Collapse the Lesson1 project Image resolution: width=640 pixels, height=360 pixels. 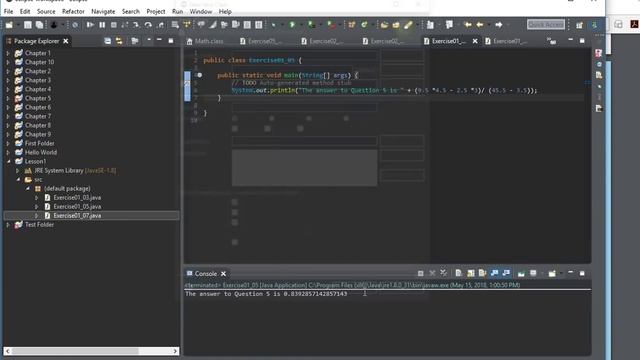[8, 161]
